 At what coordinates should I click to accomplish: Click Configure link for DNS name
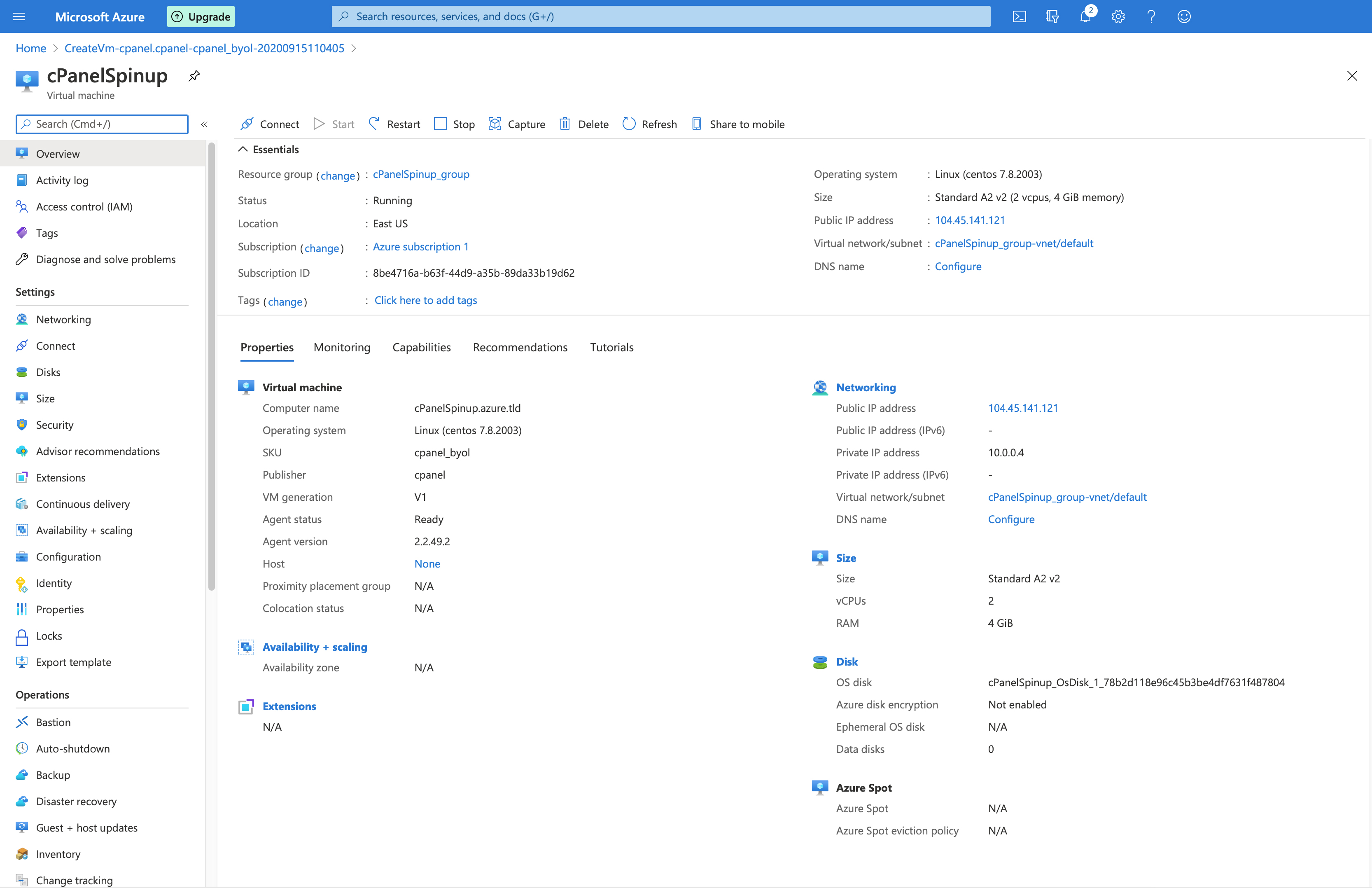(957, 266)
